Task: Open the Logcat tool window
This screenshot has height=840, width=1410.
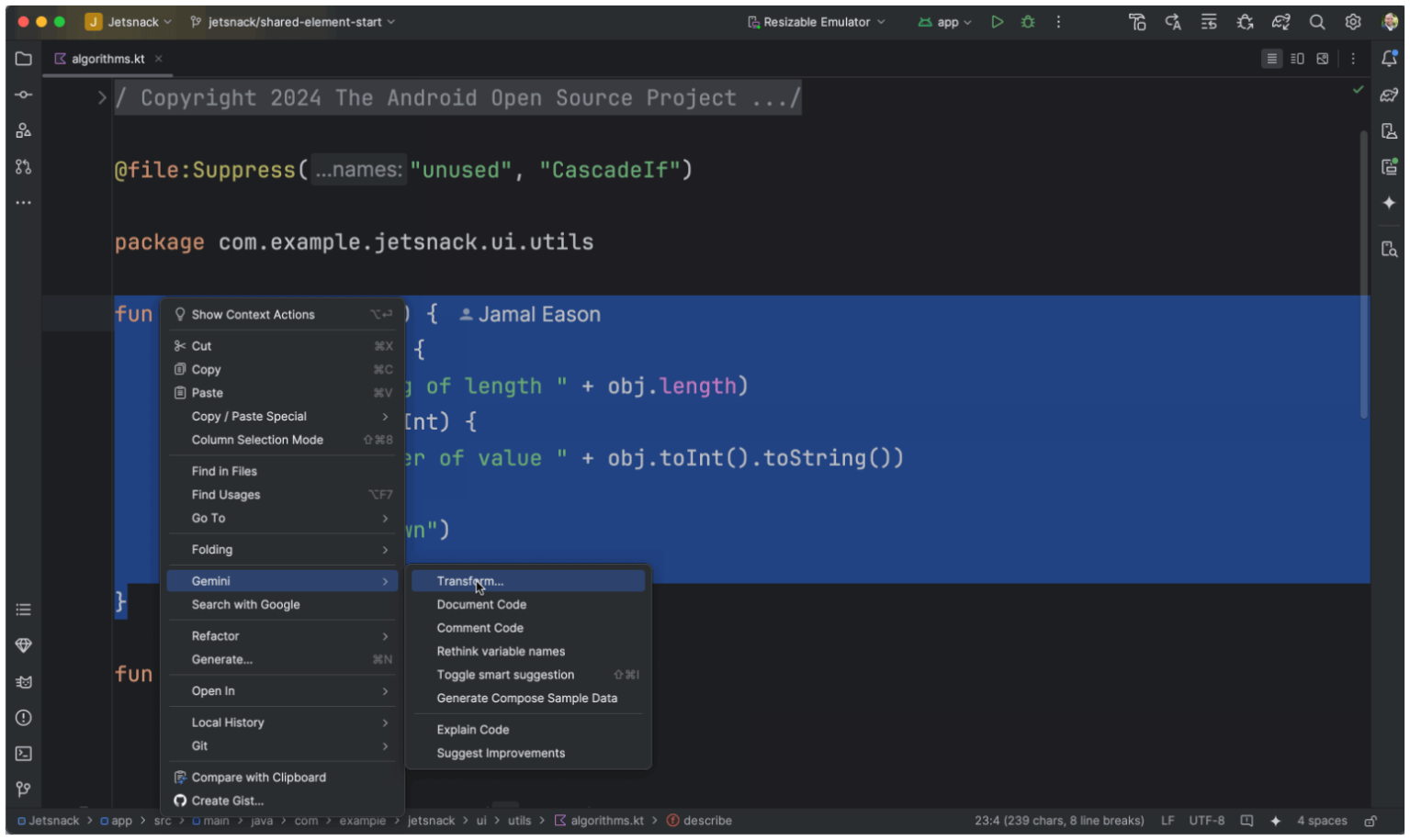Action: tap(24, 682)
